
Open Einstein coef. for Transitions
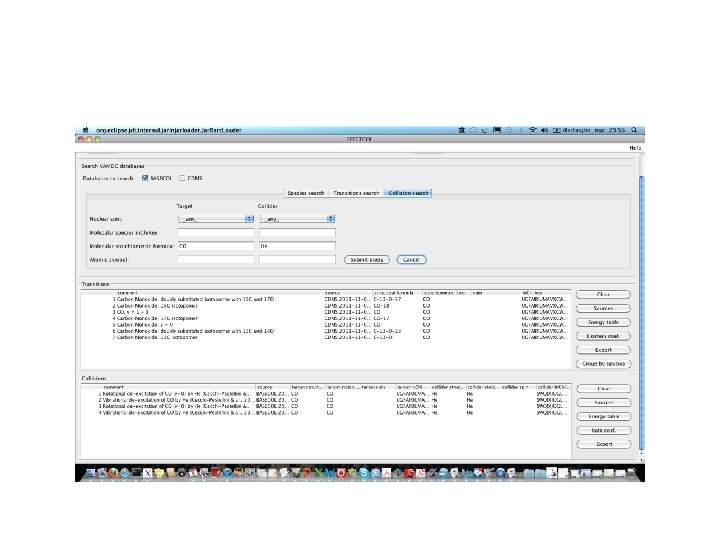tap(603, 336)
